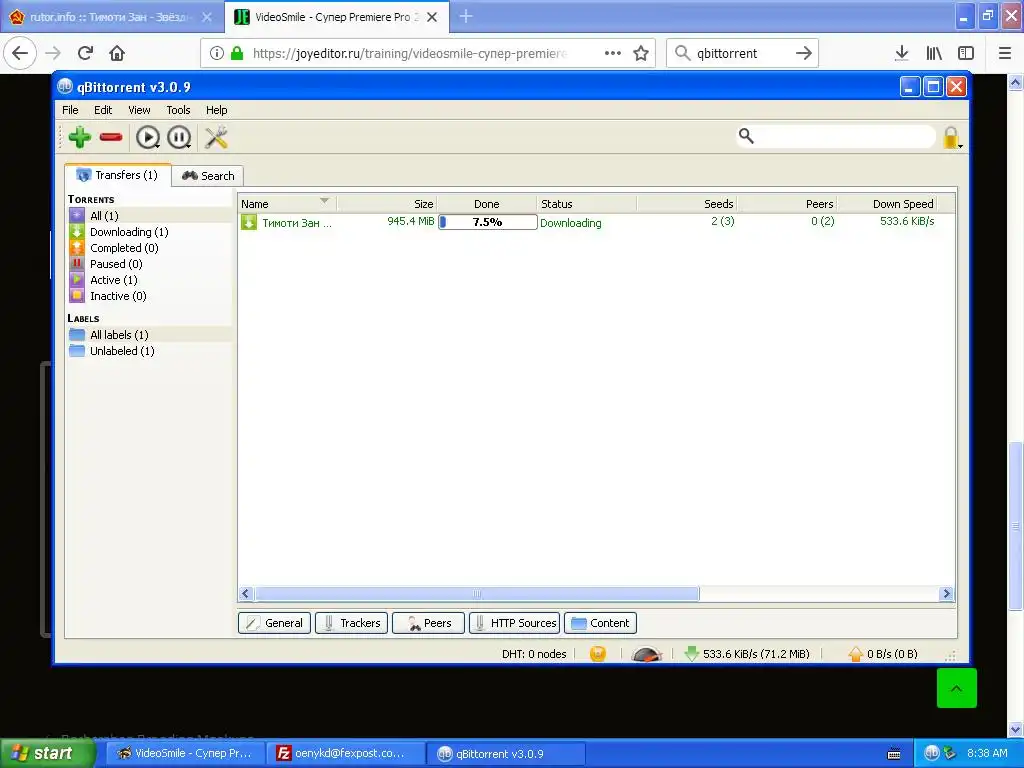Click the green scroll-to-top button on the page
The height and width of the screenshot is (768, 1024).
pos(957,688)
